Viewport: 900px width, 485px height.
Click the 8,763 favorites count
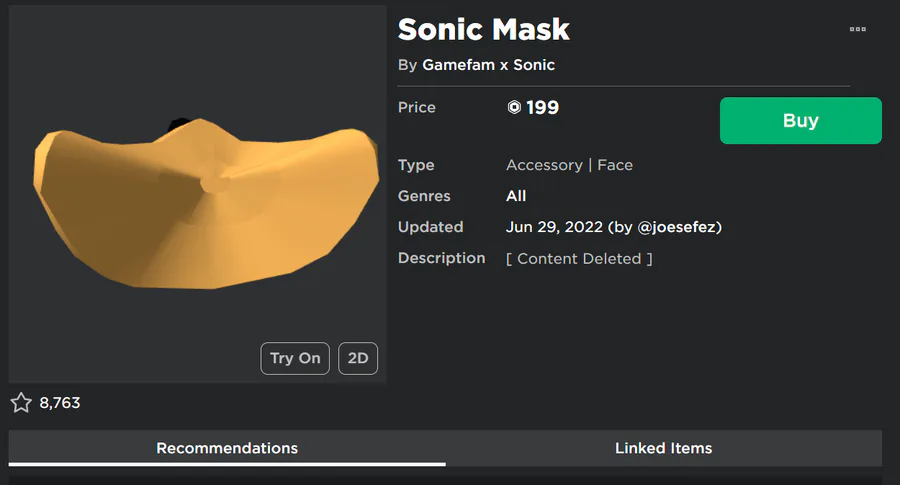tap(60, 403)
